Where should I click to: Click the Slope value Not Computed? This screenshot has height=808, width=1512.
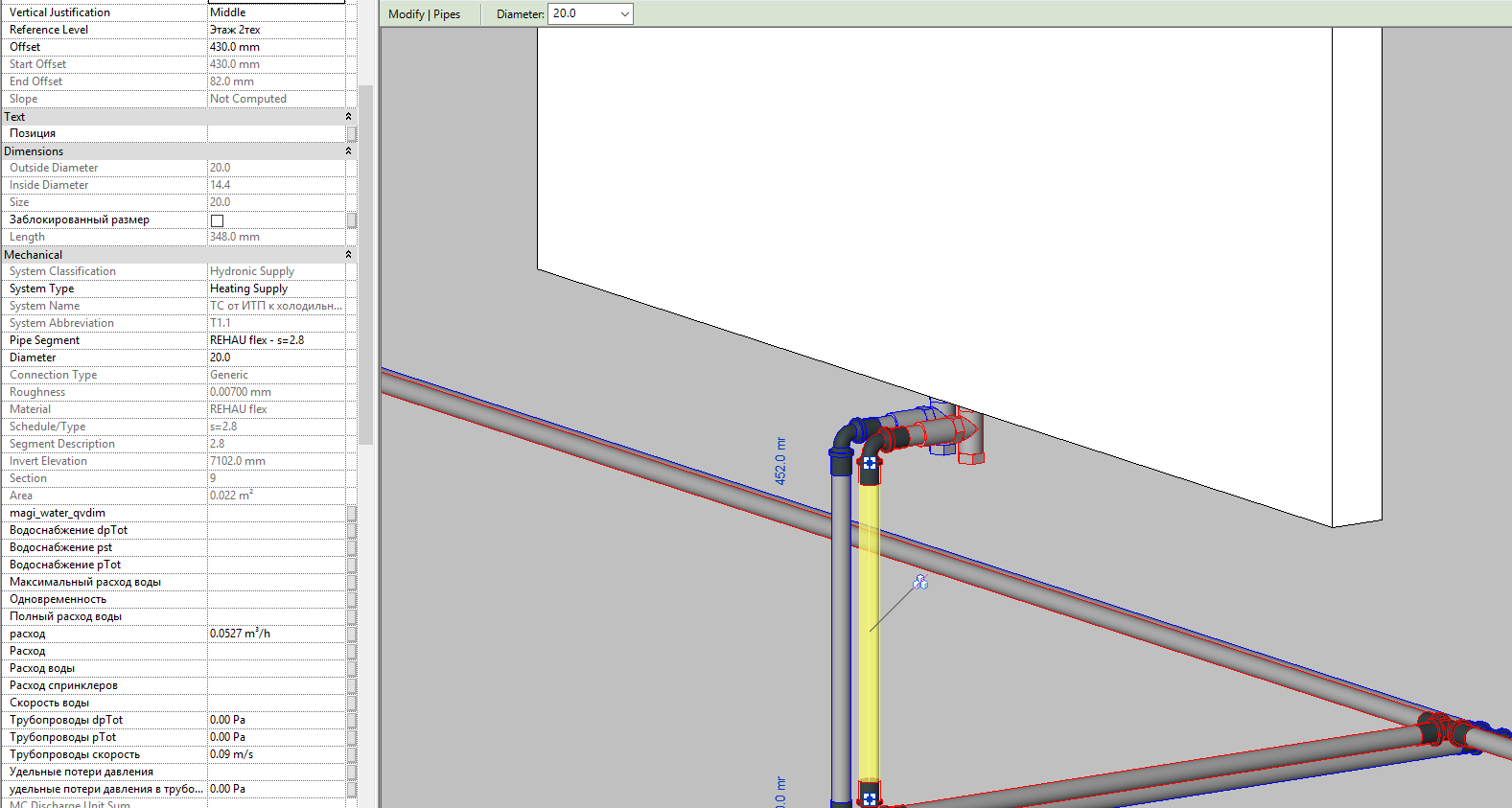[x=276, y=99]
